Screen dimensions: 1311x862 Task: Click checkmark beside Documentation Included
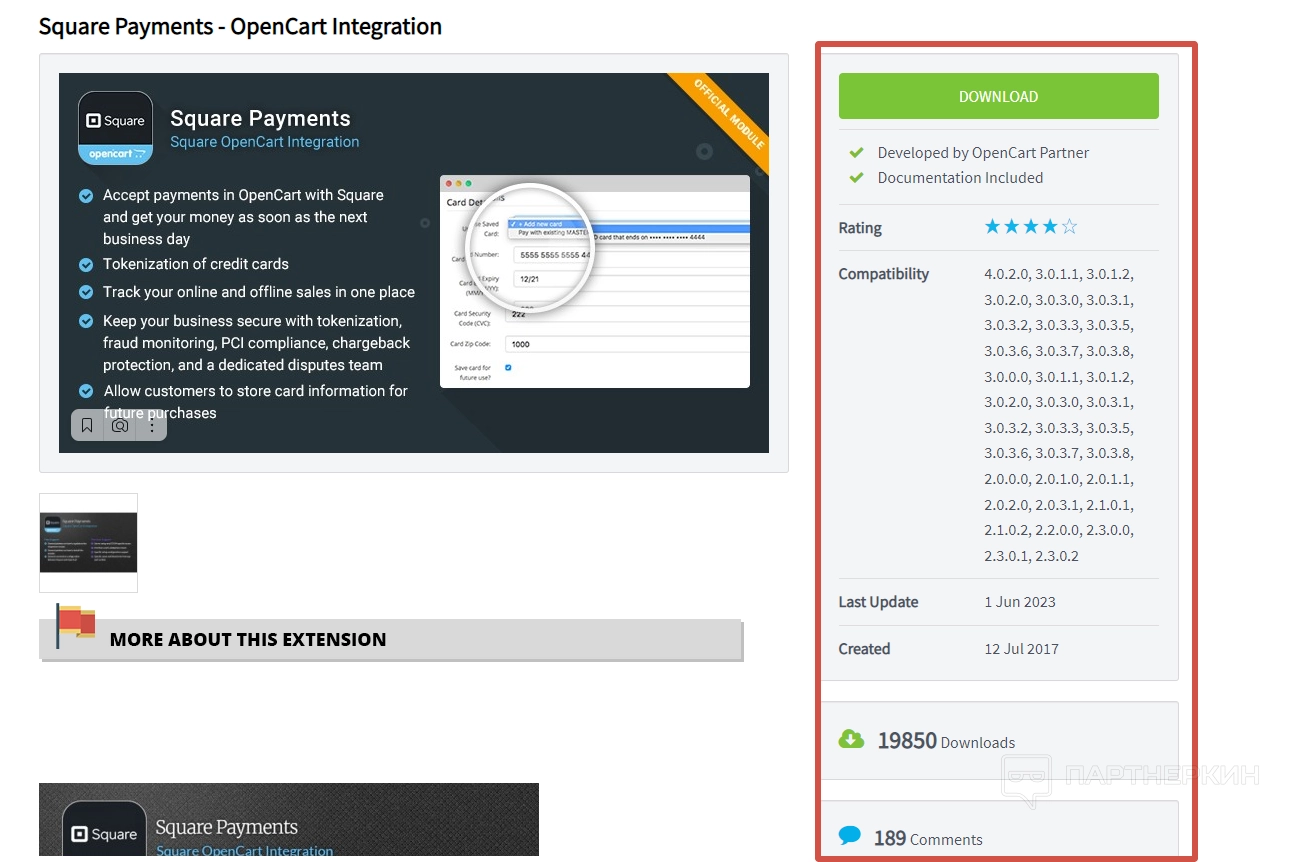click(856, 177)
